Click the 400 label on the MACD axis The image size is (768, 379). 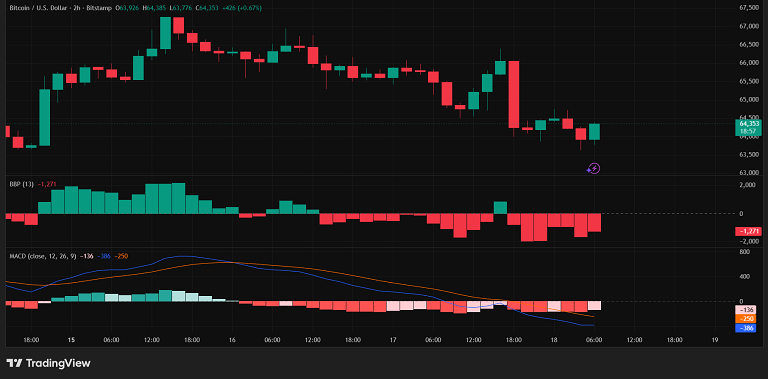(x=744, y=277)
